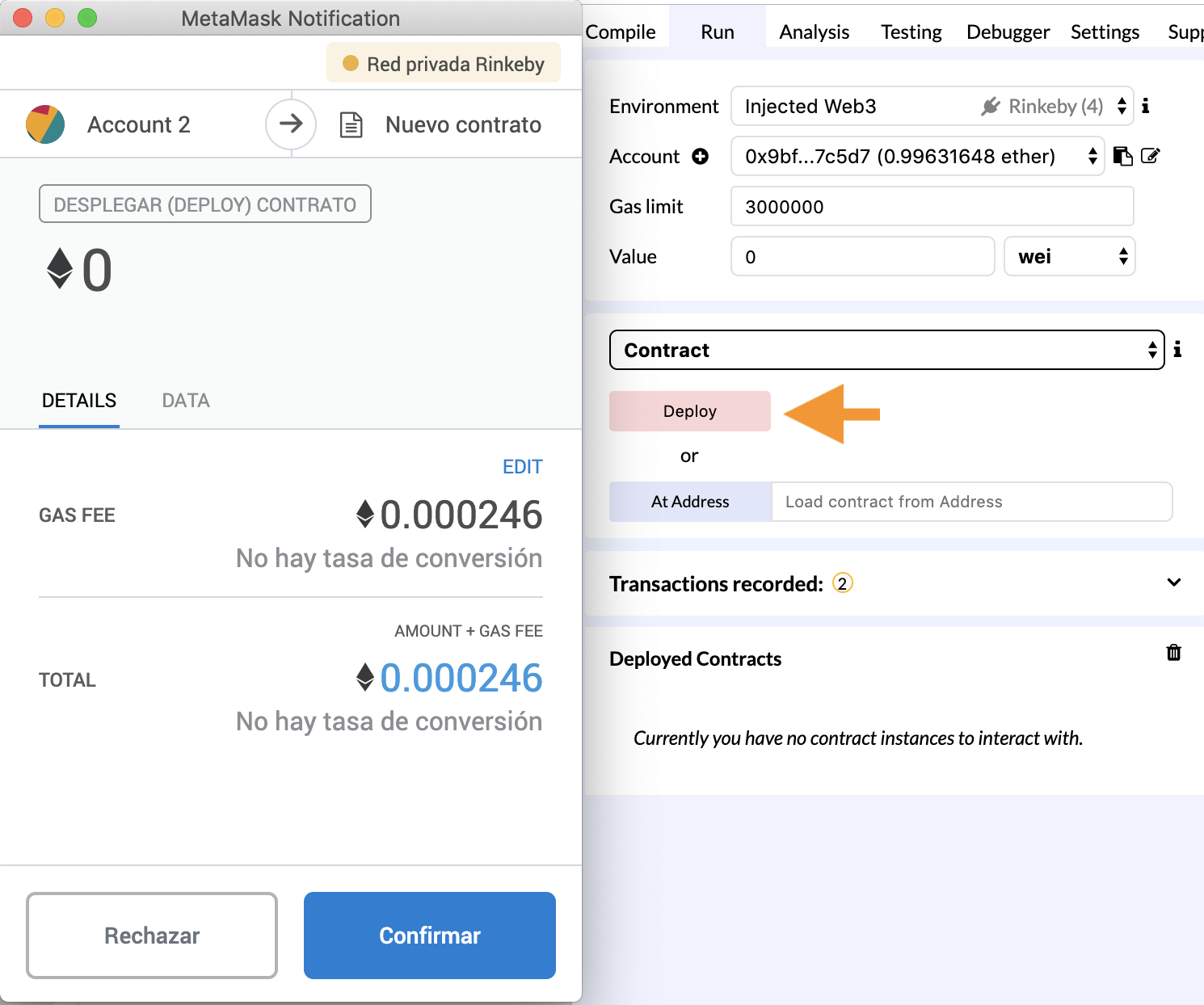Click the Deployed Contracts heading
Screen dimensions: 1204x1005
pos(696,658)
